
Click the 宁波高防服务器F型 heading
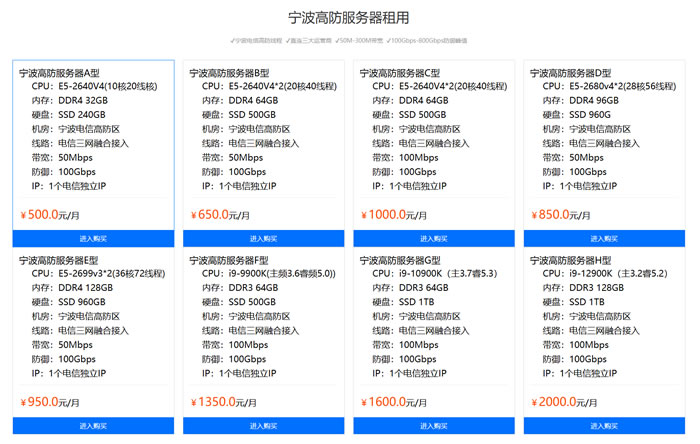(230, 260)
